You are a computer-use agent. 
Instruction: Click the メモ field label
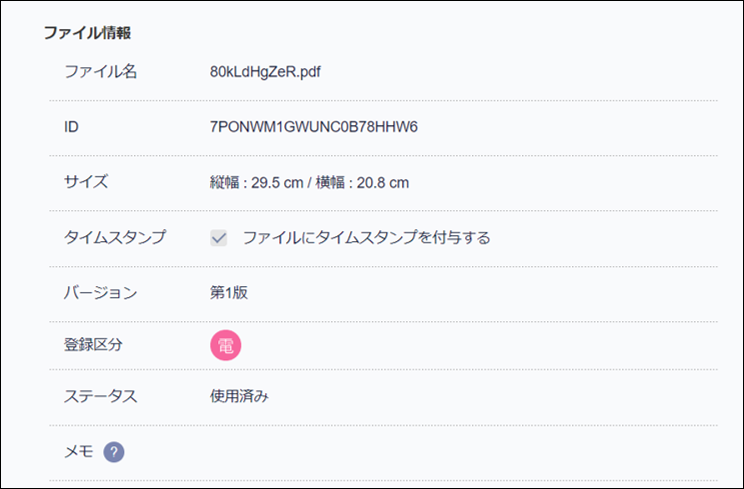[x=78, y=452]
